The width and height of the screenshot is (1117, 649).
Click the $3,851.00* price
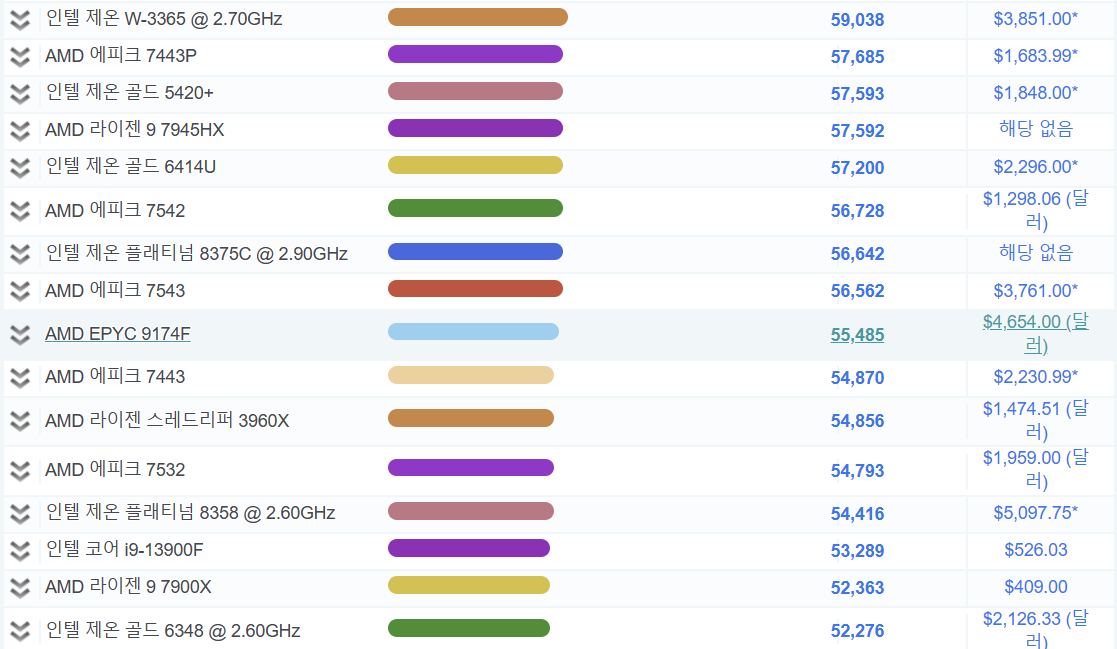click(x=1036, y=19)
